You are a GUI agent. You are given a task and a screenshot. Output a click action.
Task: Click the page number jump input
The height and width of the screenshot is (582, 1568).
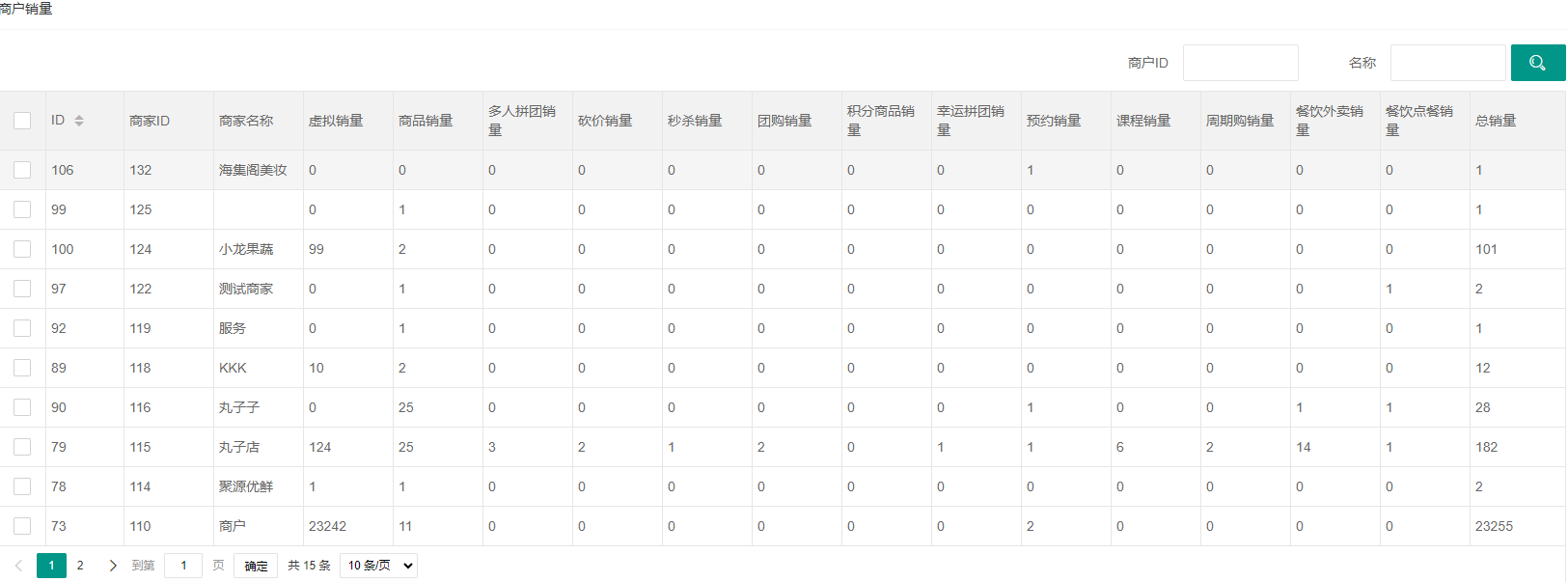183,566
